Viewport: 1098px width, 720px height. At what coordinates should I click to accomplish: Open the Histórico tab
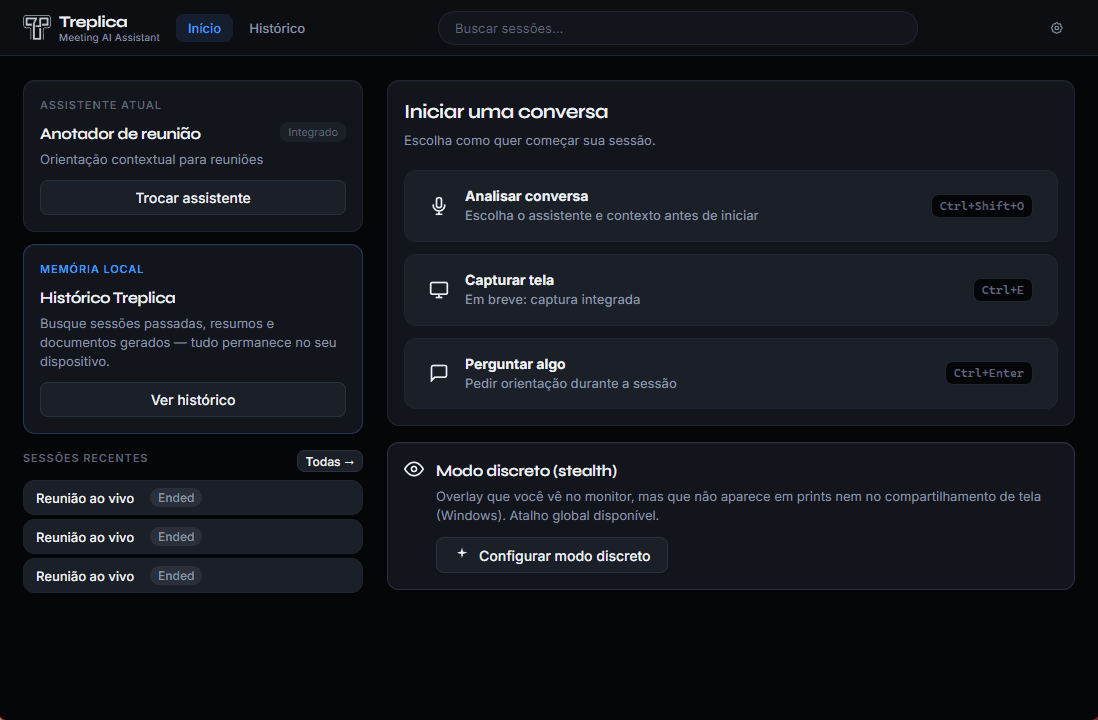(x=277, y=28)
